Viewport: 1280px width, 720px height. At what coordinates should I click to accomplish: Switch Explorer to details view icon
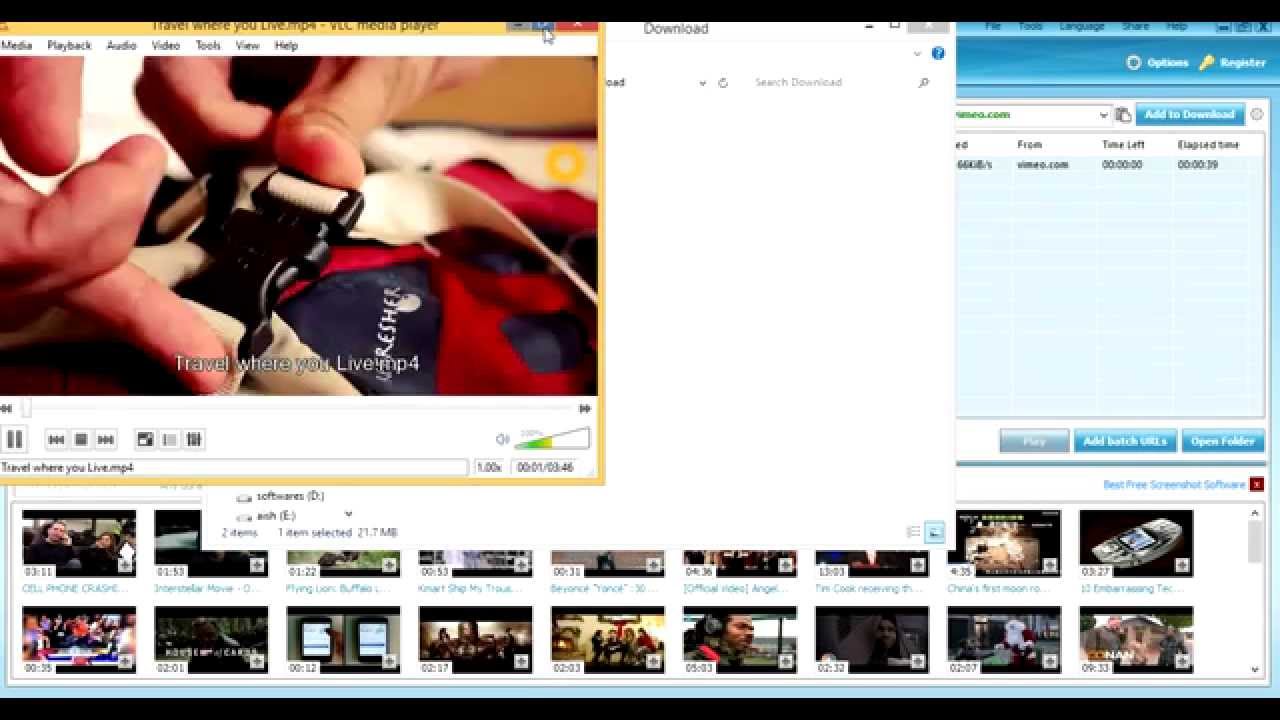click(x=913, y=533)
